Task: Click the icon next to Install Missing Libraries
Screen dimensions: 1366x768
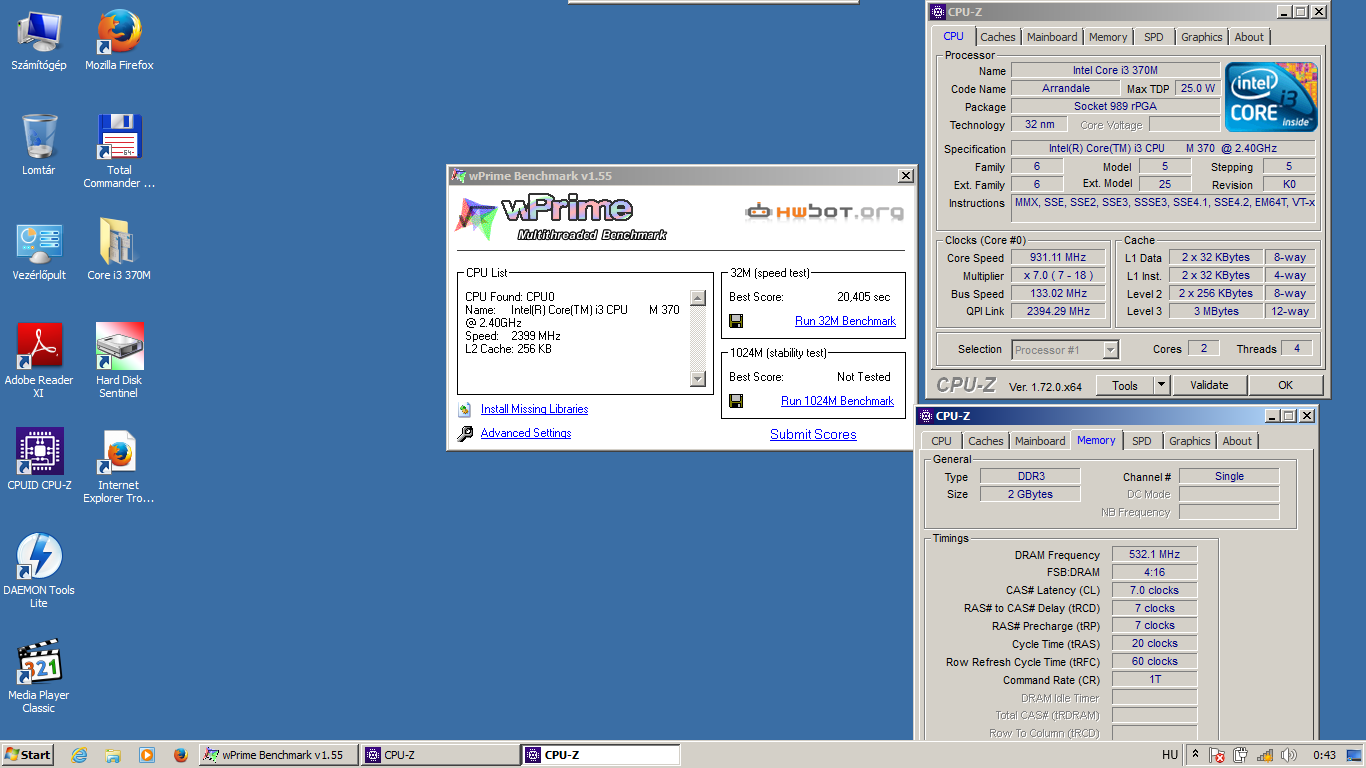Action: [464, 409]
